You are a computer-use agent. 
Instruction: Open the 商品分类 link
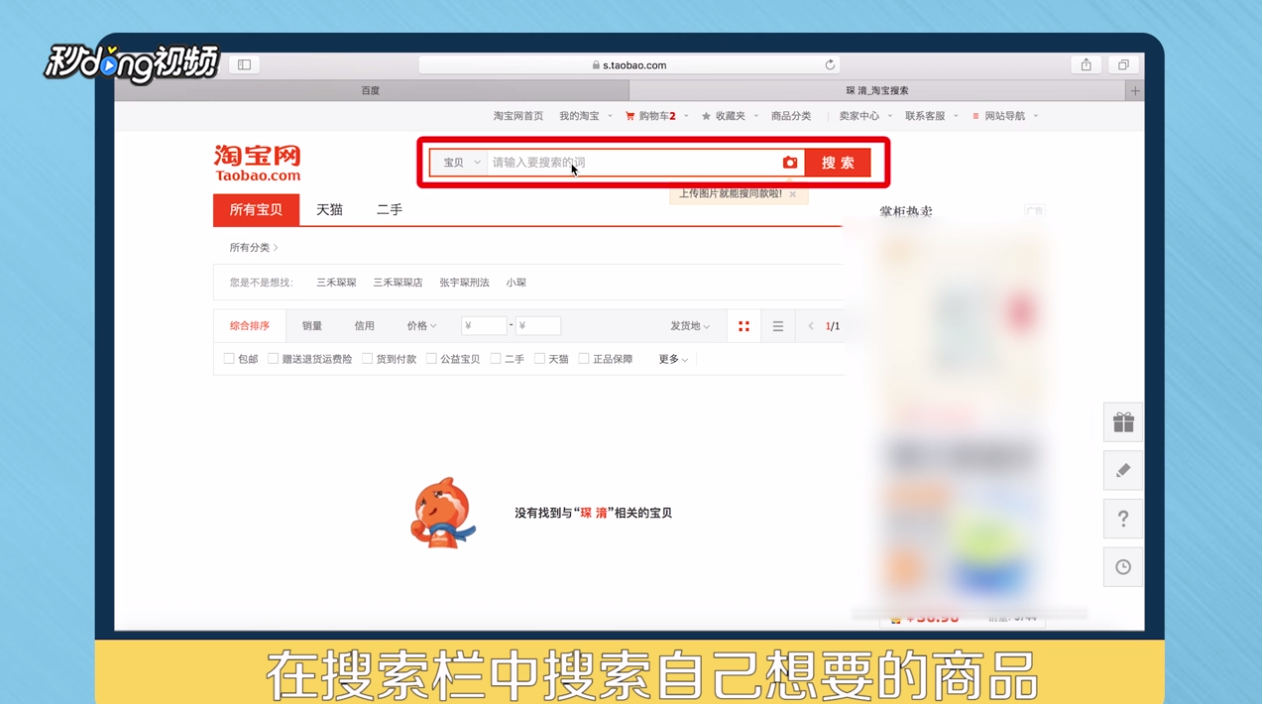click(x=791, y=116)
